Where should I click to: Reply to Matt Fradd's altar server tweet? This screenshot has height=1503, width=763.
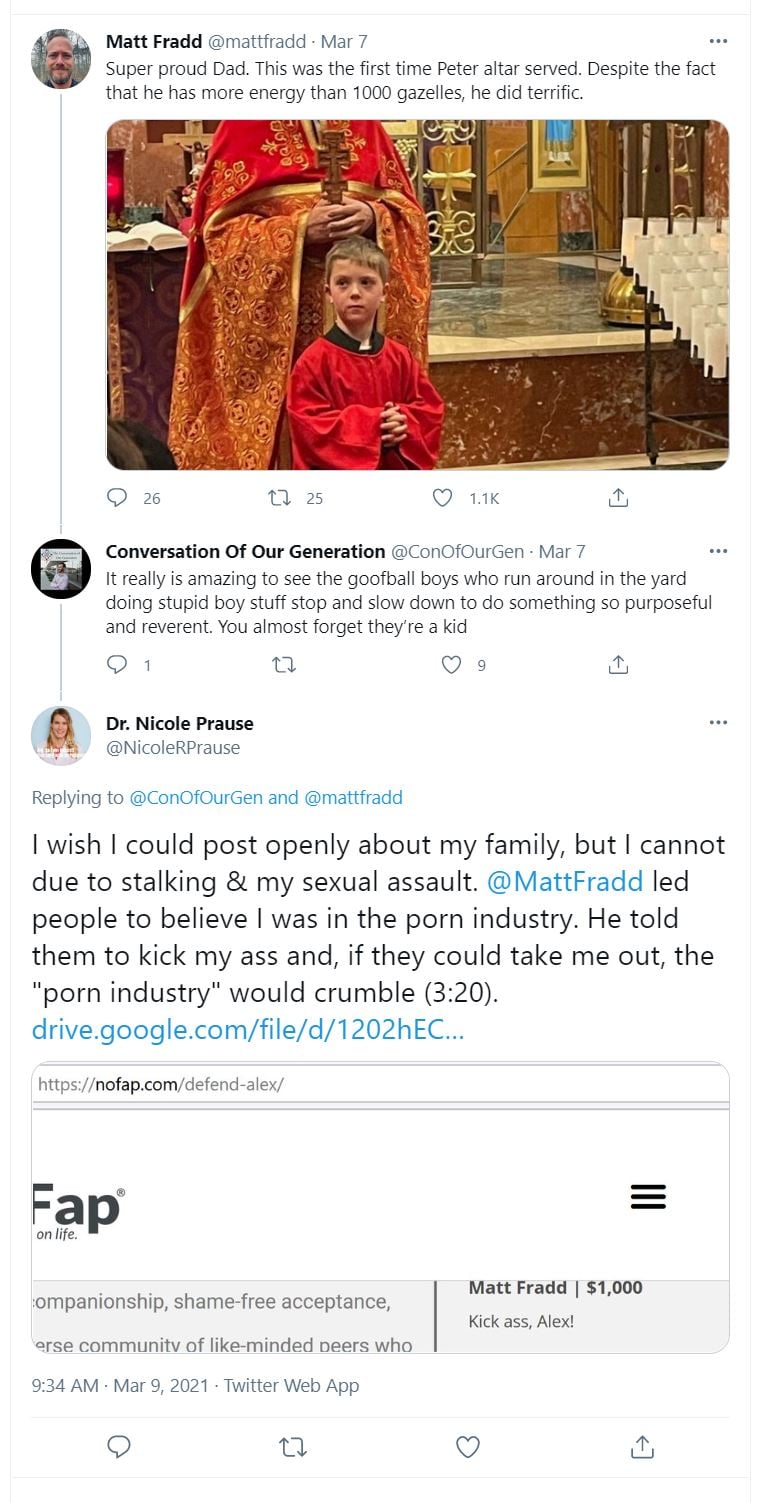(117, 497)
